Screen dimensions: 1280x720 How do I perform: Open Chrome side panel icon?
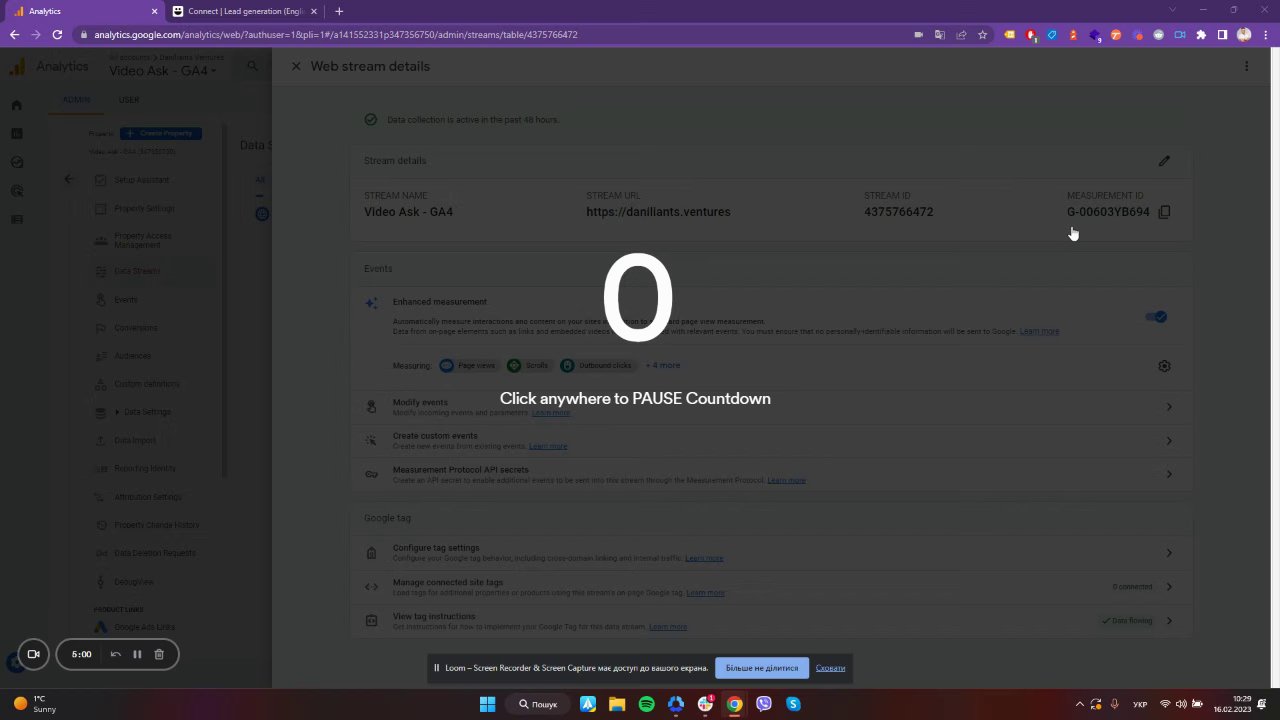point(1222,35)
